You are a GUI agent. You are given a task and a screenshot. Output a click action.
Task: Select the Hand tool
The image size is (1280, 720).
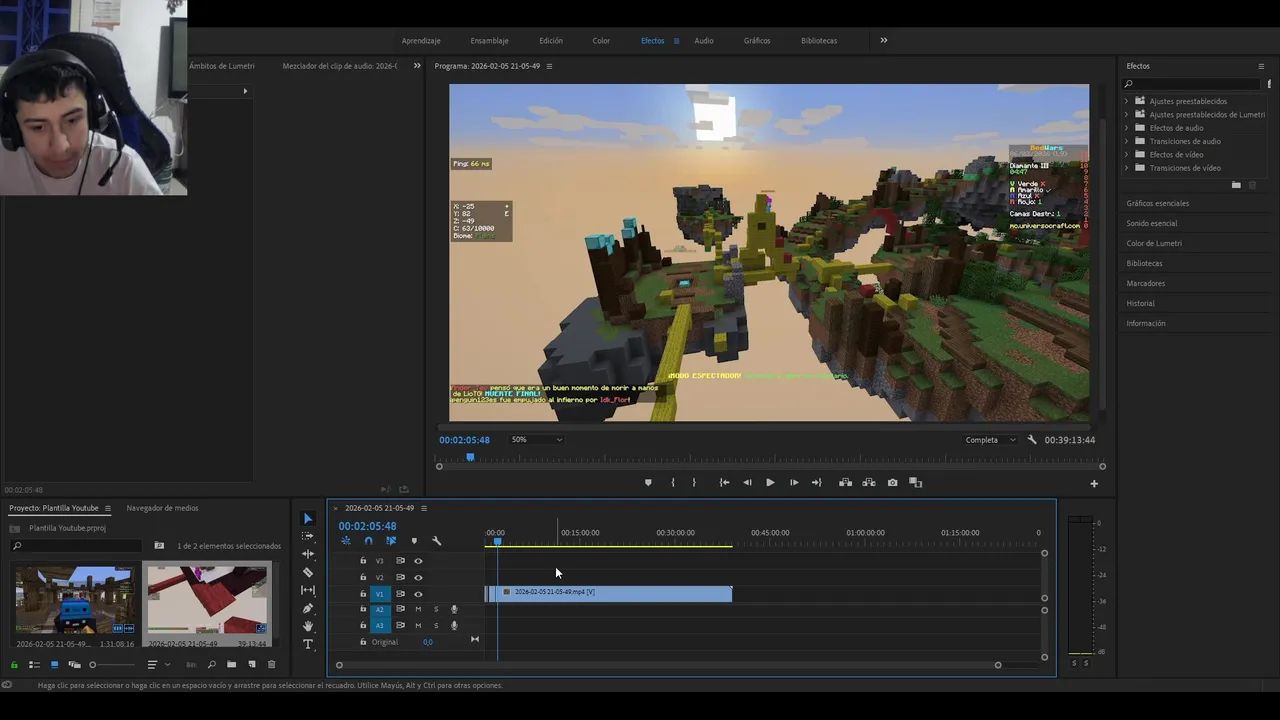tap(308, 626)
